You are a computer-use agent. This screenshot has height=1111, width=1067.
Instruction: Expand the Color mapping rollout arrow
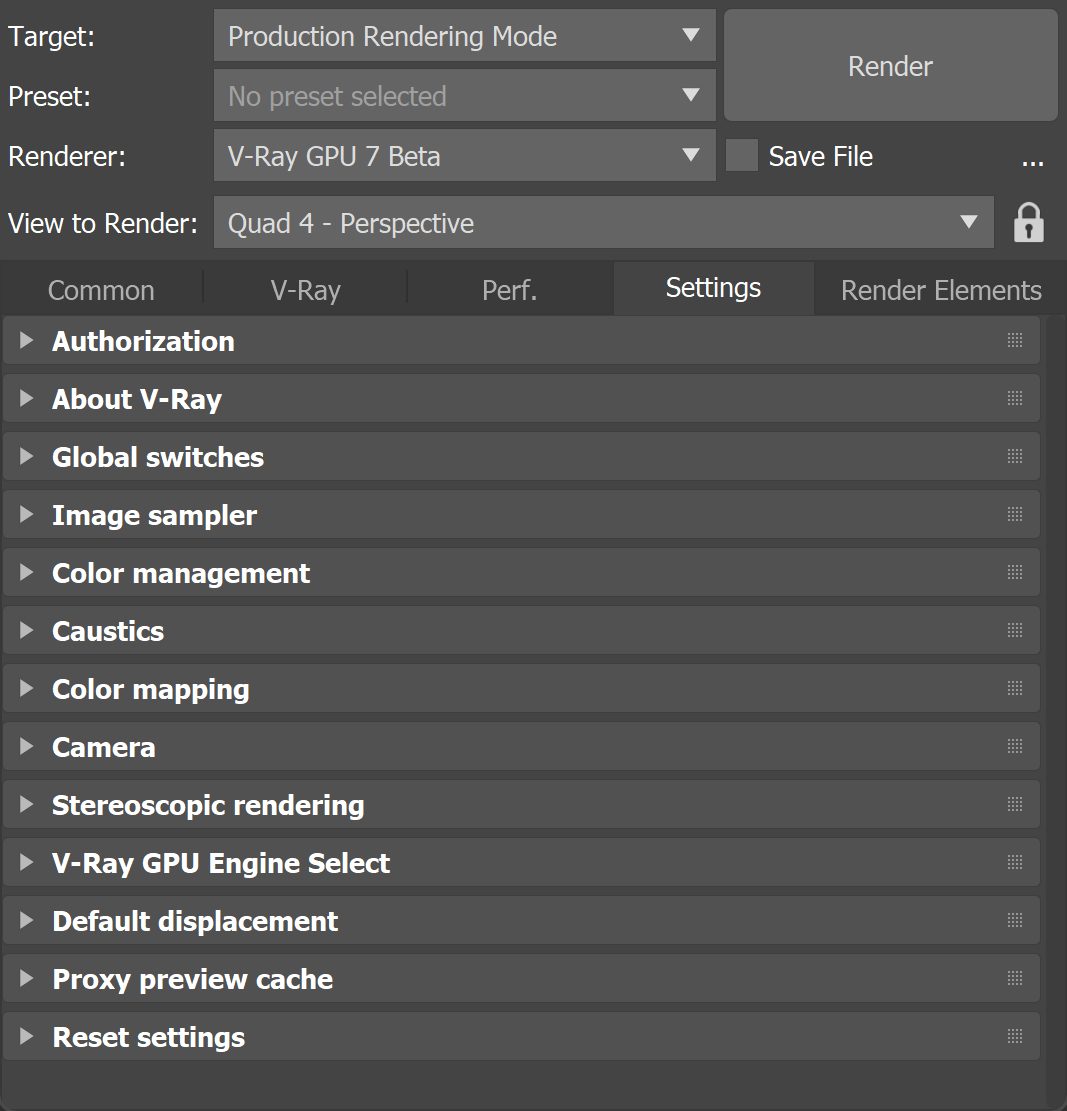coord(26,689)
